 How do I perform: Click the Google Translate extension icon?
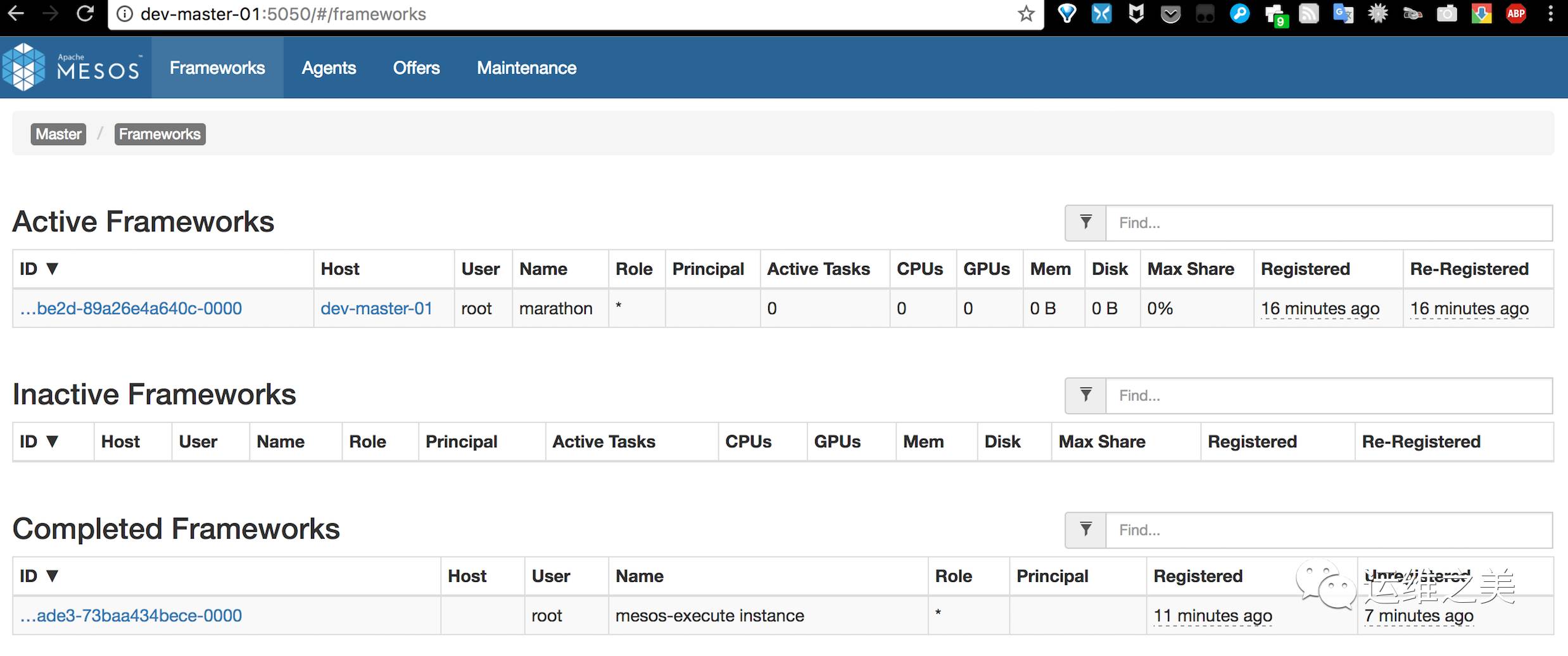(x=1343, y=13)
